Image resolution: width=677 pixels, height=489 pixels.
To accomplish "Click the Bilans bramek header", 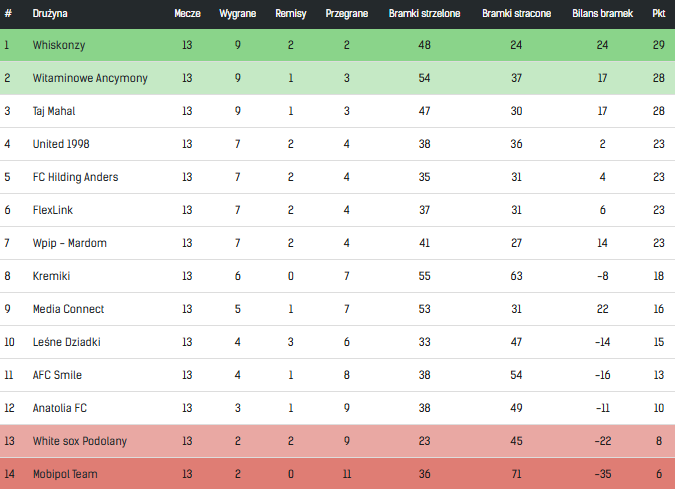I will [602, 14].
